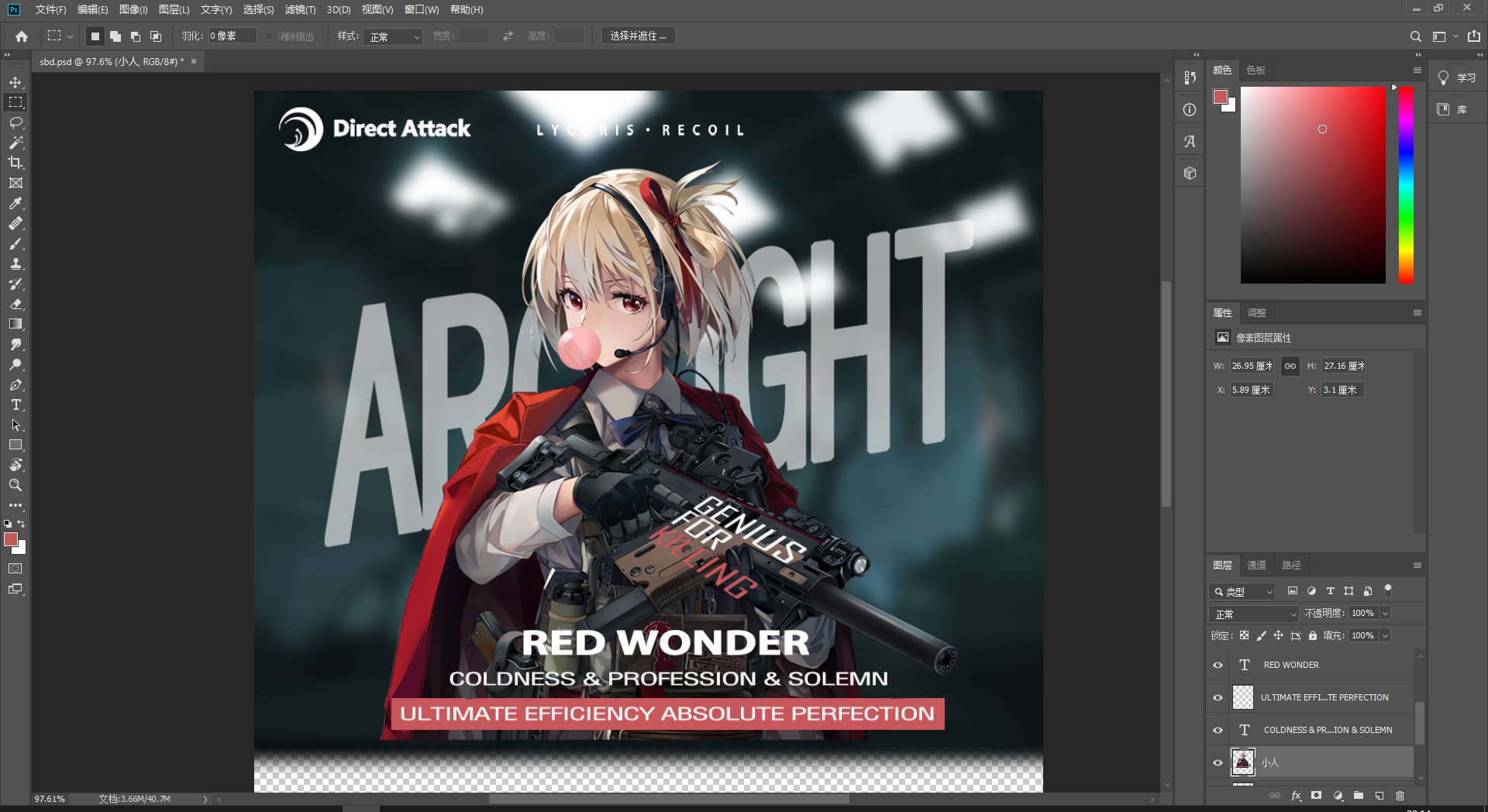Select the Crop tool

(15, 163)
